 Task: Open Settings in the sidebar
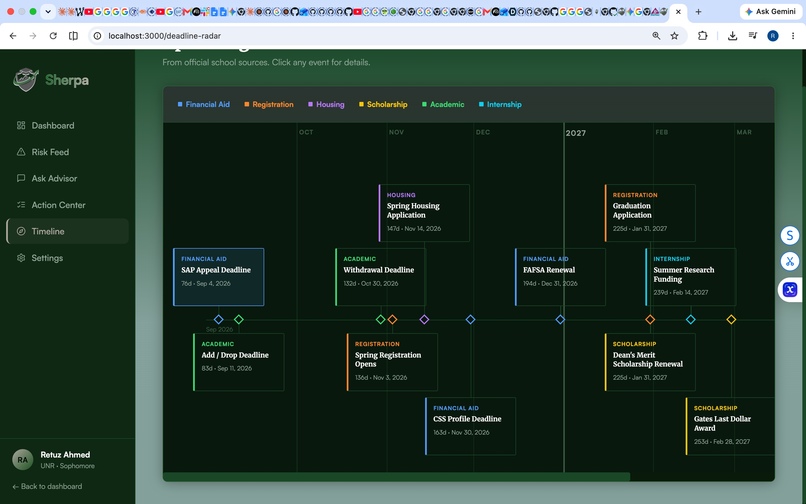click(x=67, y=258)
